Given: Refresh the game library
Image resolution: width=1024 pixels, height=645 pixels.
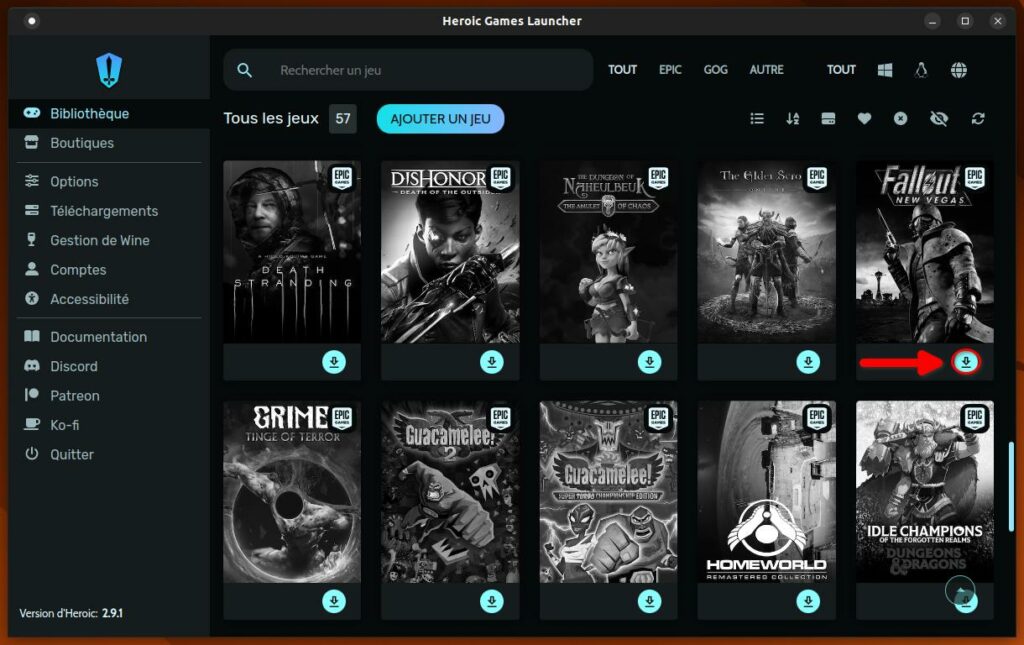Looking at the screenshot, I should coord(978,119).
